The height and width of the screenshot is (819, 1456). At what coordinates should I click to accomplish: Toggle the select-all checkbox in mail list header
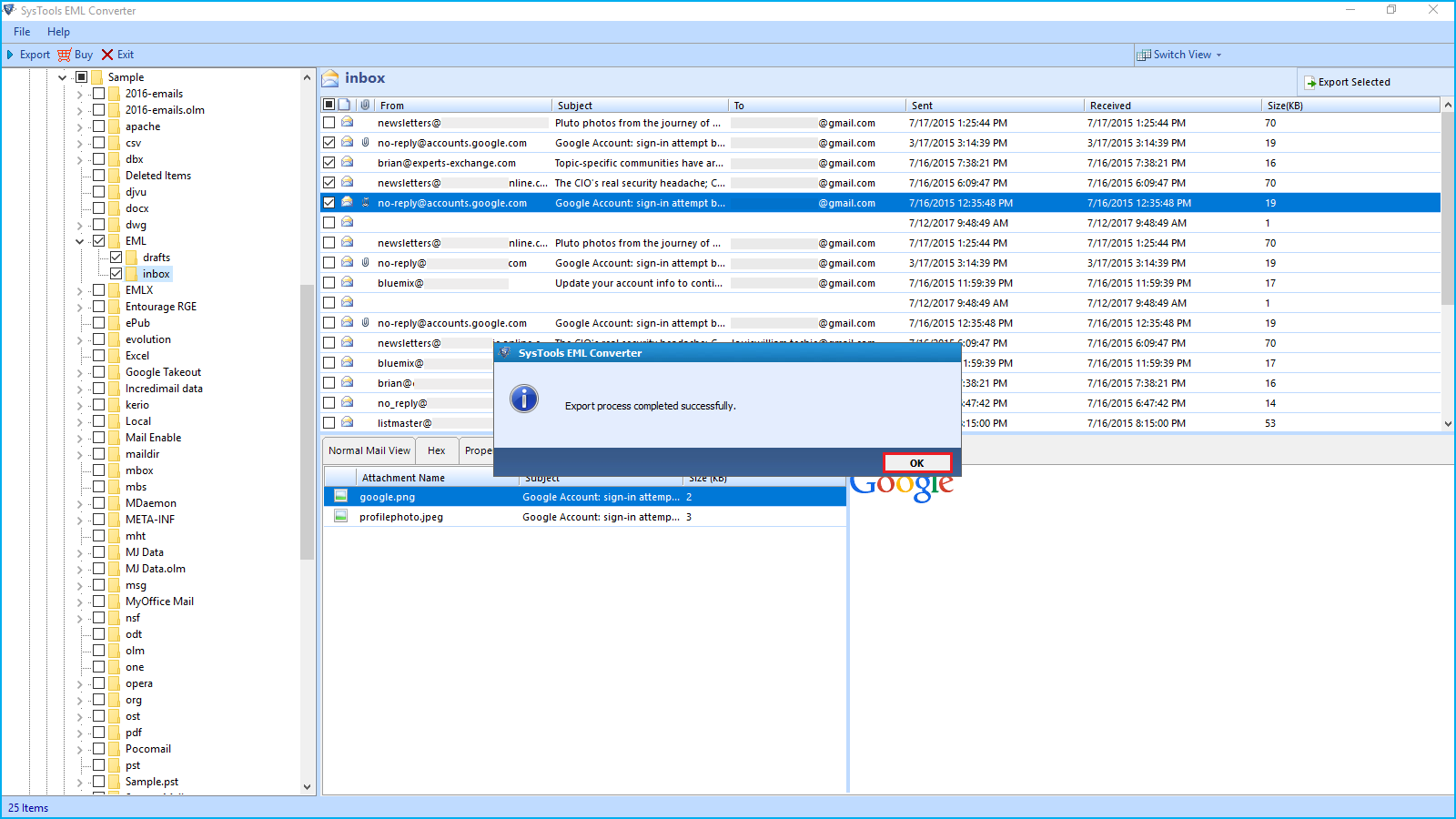click(329, 105)
